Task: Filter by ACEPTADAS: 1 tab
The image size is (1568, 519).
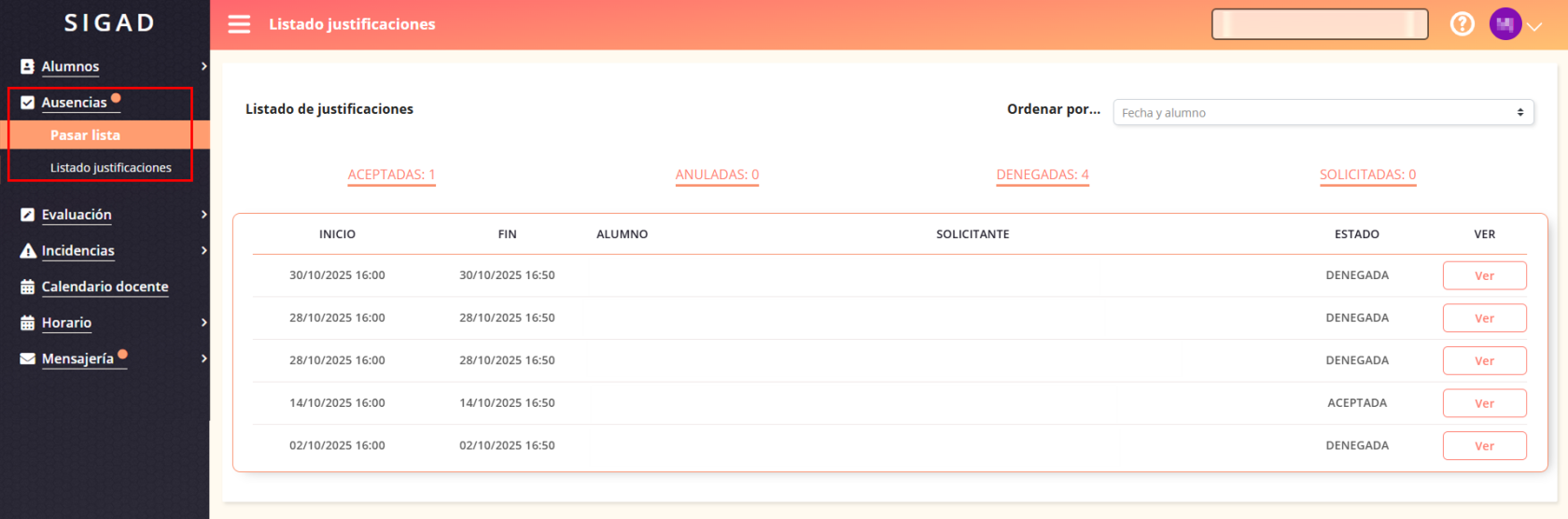Action: point(391,175)
